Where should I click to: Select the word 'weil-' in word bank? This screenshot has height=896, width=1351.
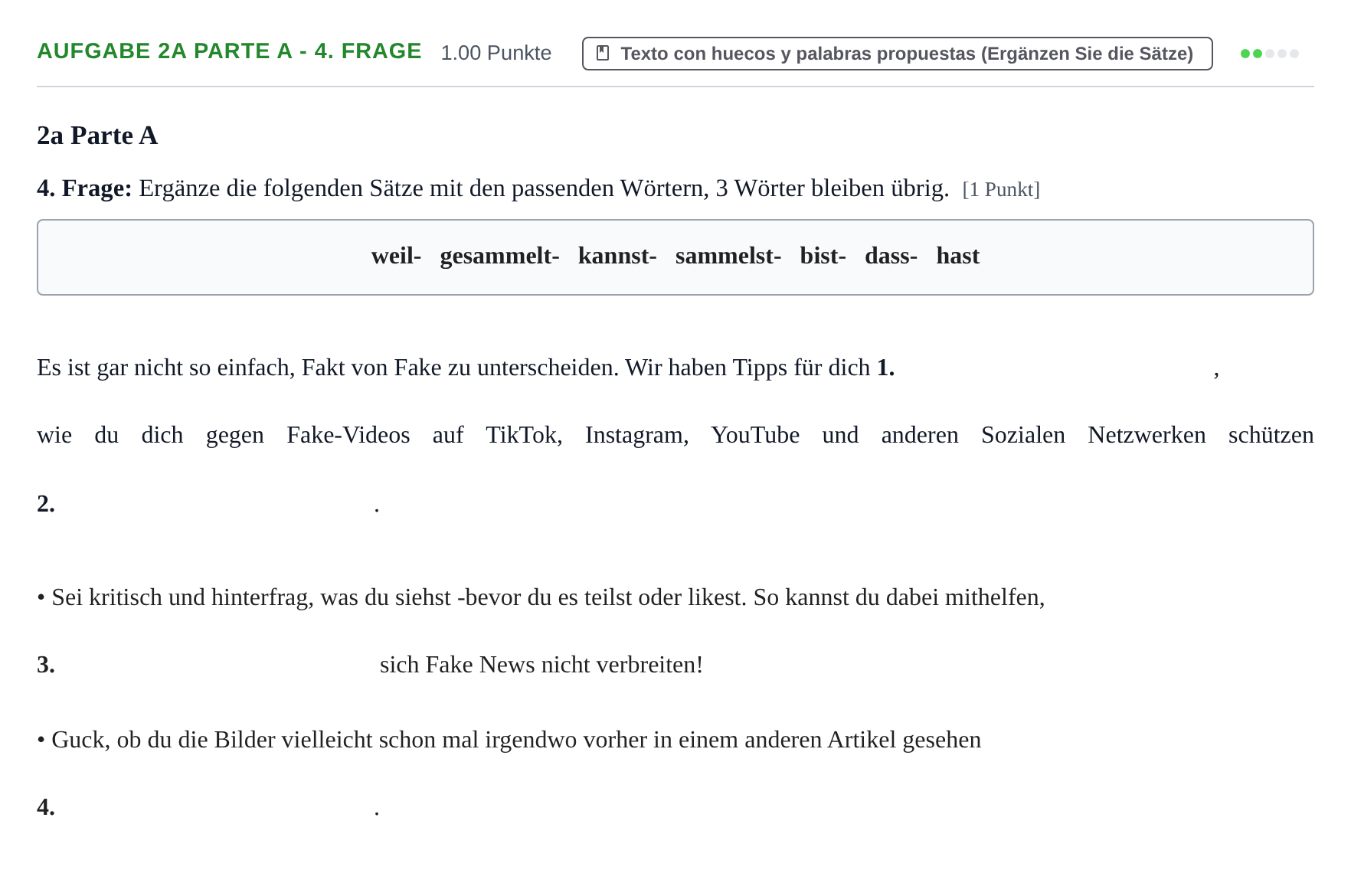pos(396,256)
